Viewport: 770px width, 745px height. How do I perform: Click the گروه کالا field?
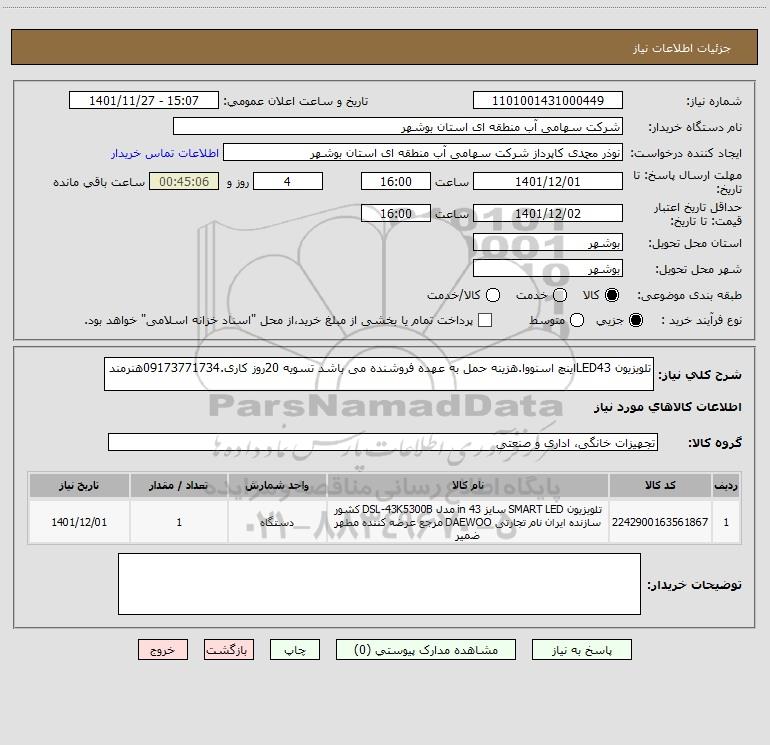[x=383, y=442]
